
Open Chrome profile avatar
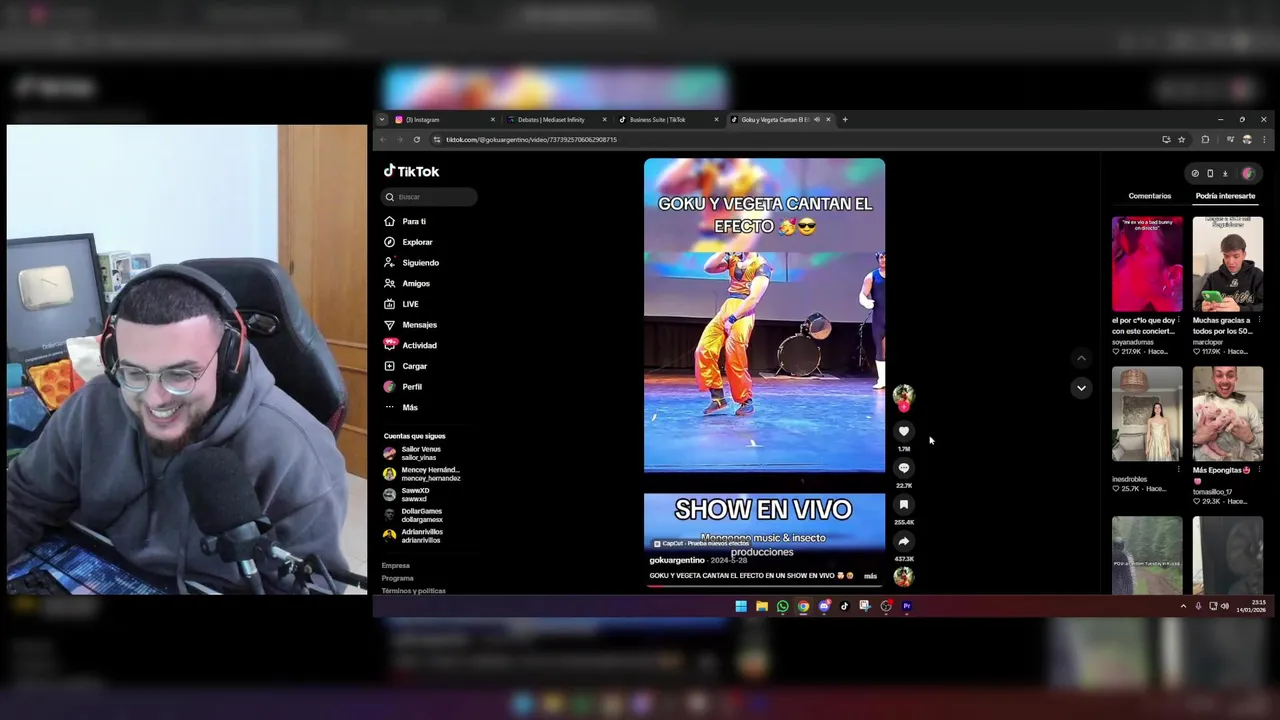[x=1247, y=140]
